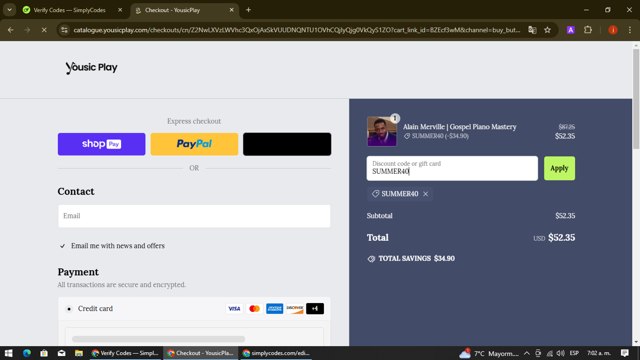Click the Gospel Piano Mastery product thumbnail
640x360 pixels.
click(x=382, y=131)
